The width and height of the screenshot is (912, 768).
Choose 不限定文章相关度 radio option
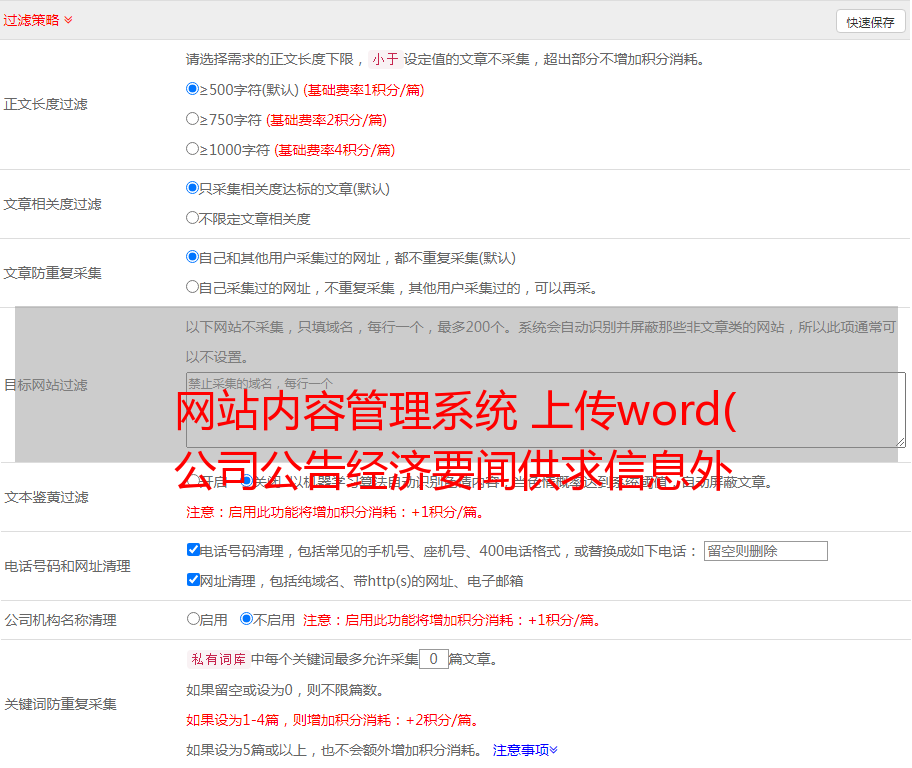[x=193, y=218]
